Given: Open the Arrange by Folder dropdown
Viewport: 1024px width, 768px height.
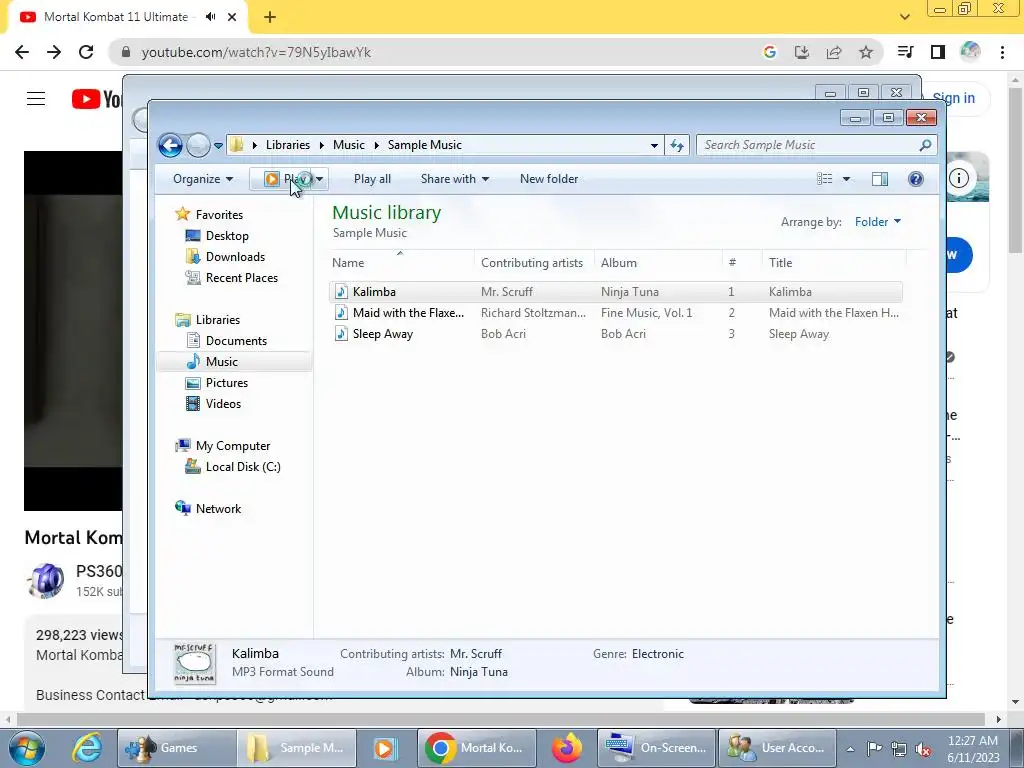Looking at the screenshot, I should pos(878,222).
